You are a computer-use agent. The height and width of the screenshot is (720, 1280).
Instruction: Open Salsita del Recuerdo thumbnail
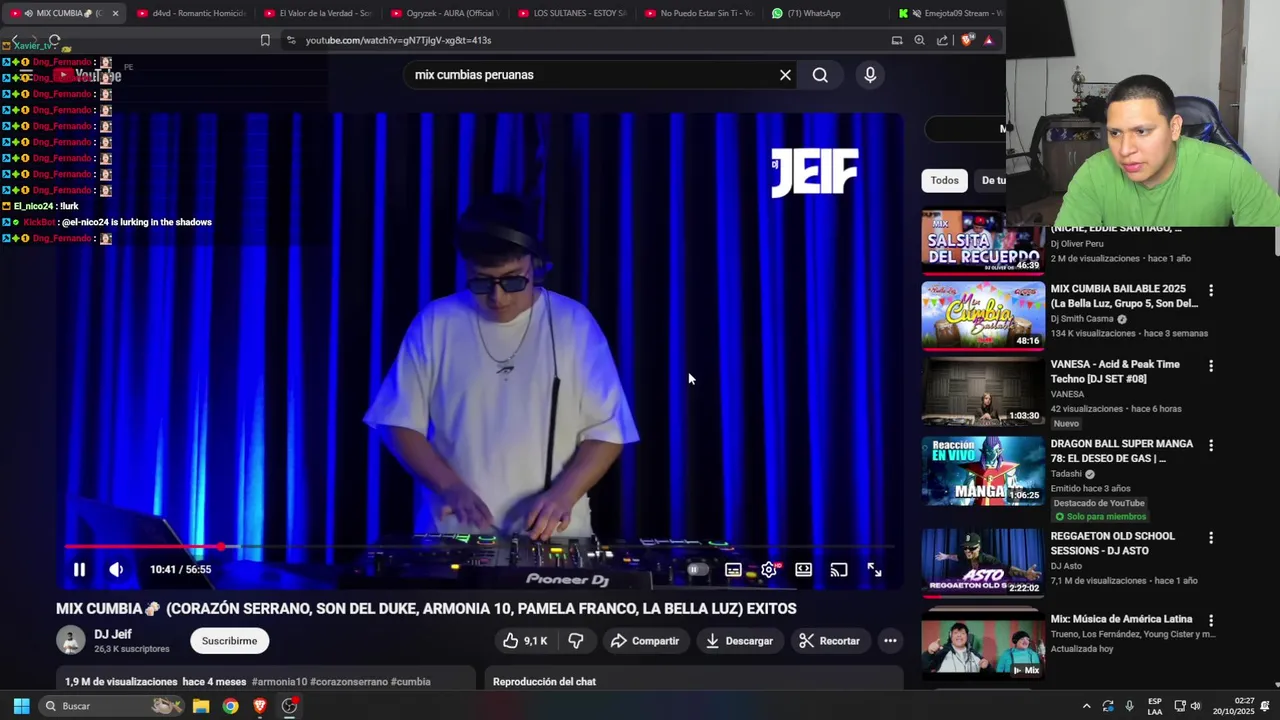point(983,243)
